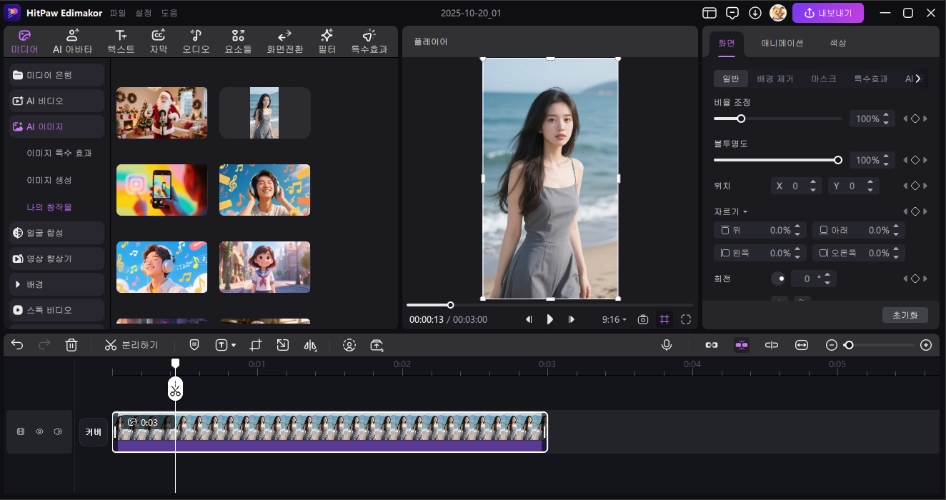Open the text insert dropdown in timeline toolbar
The width and height of the screenshot is (946, 500).
click(x=225, y=345)
